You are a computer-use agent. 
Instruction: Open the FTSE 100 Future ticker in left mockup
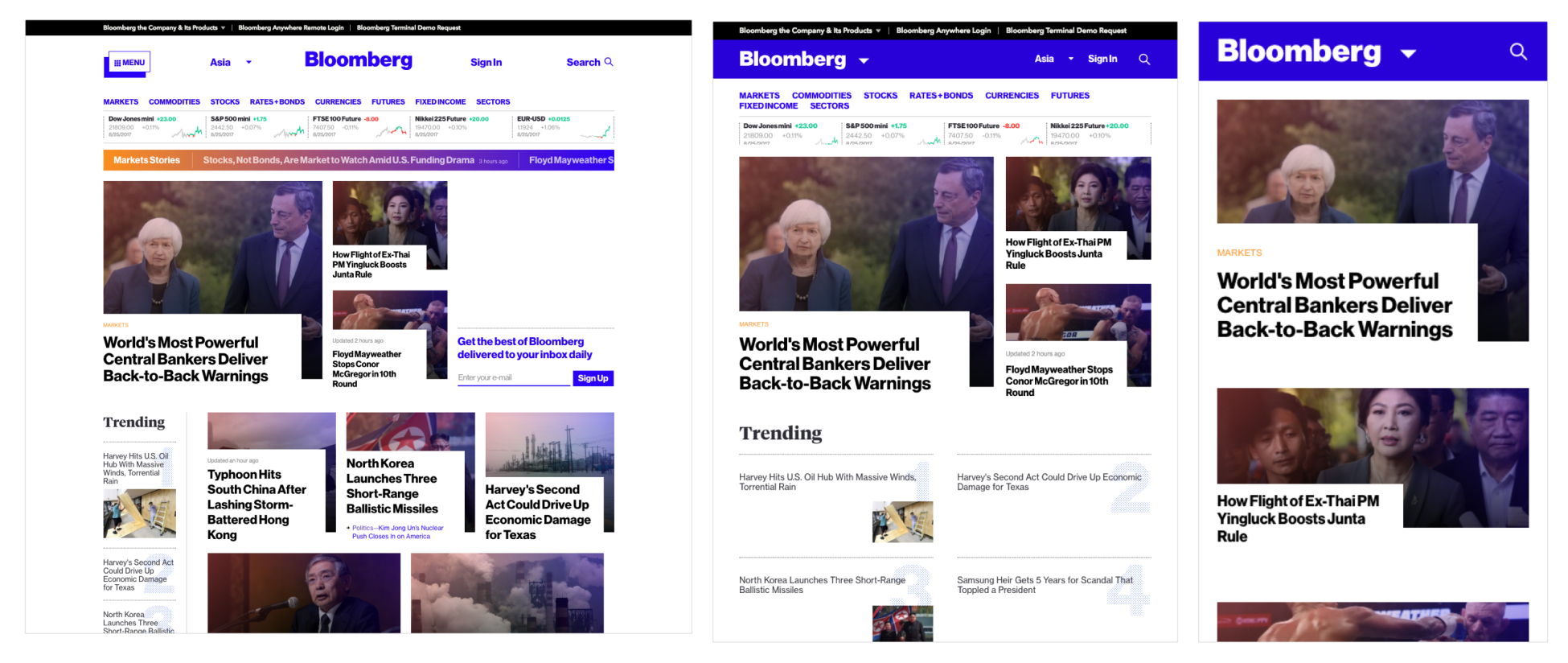[x=359, y=126]
